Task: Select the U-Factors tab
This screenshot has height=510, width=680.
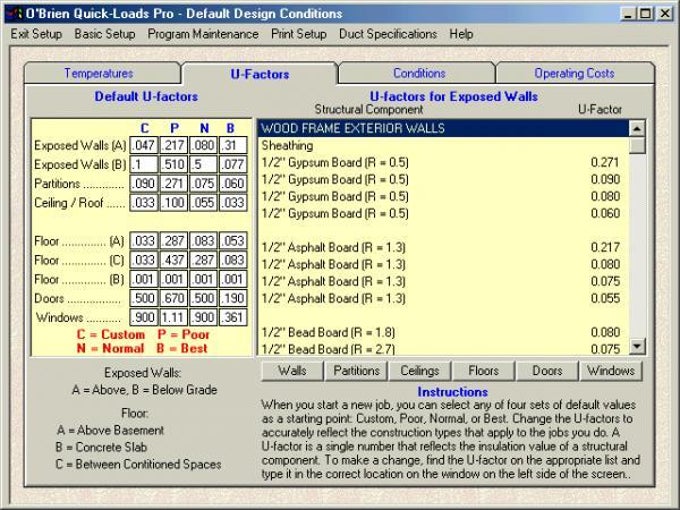Action: point(260,74)
